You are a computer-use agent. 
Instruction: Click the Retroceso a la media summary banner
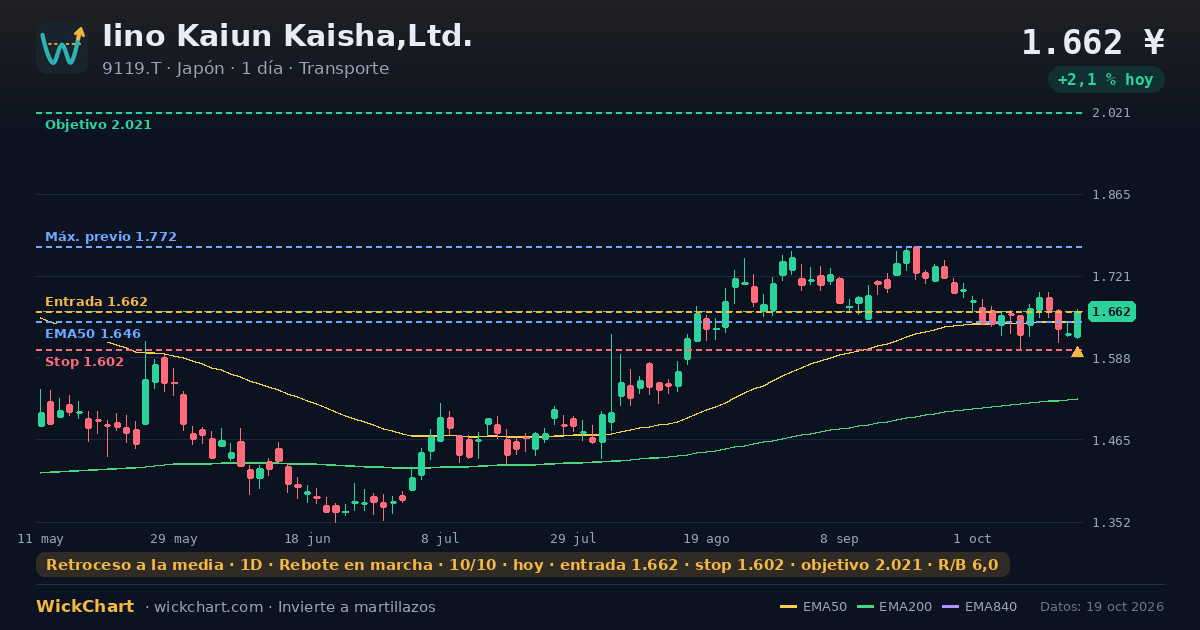pyautogui.click(x=522, y=565)
